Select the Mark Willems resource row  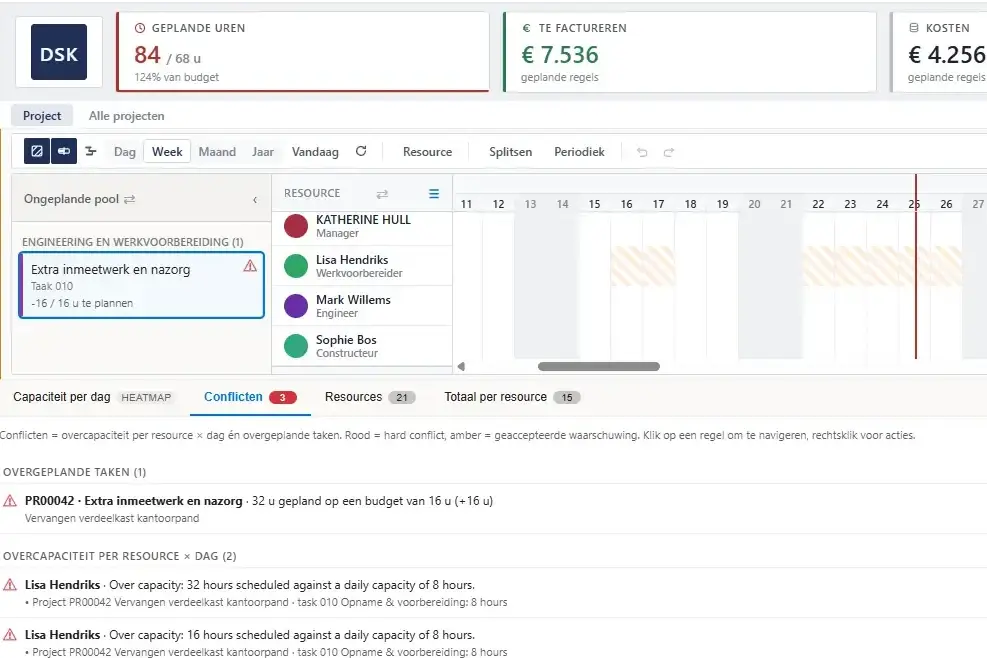tap(362, 306)
